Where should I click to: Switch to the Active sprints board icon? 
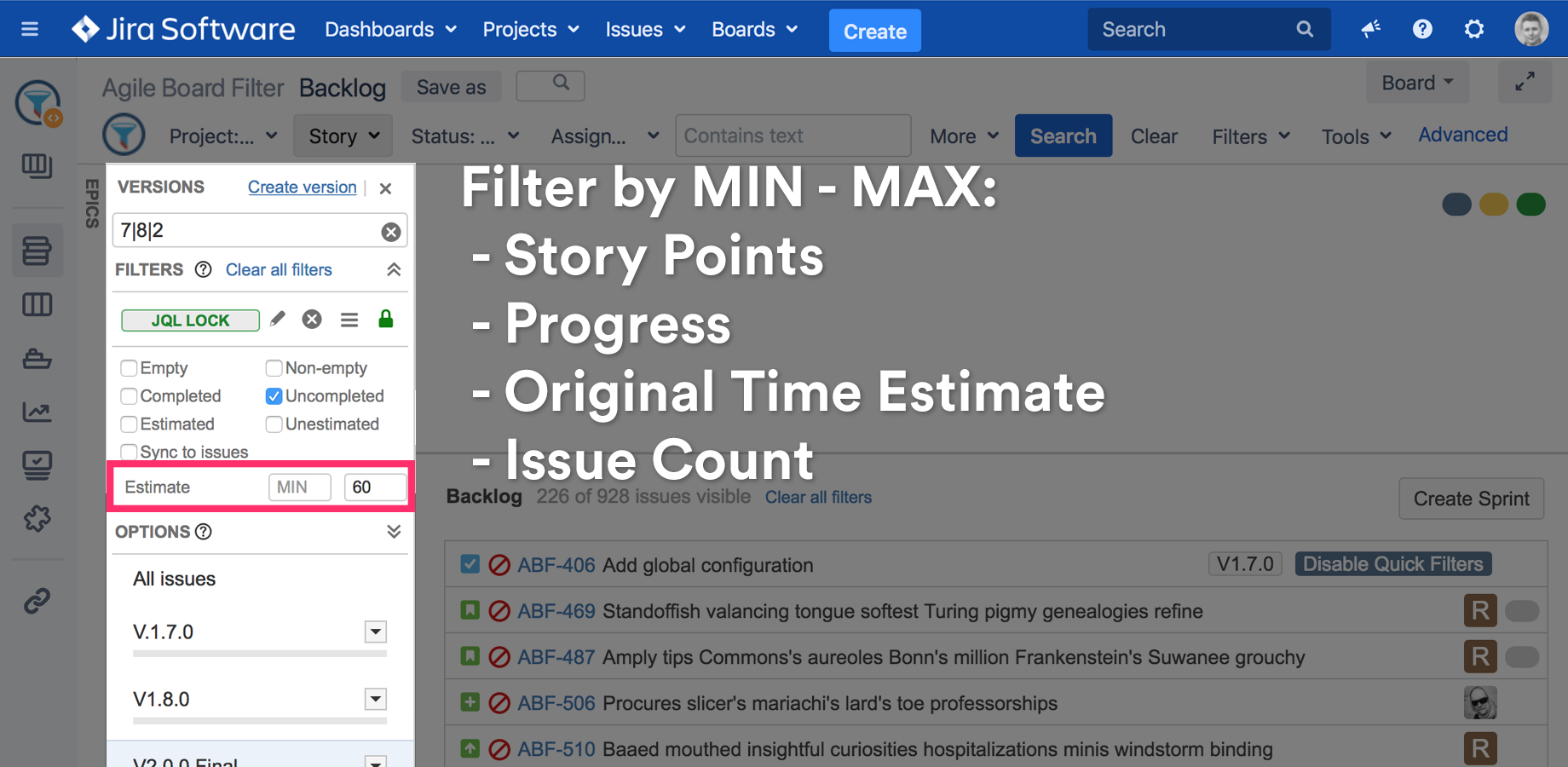click(x=37, y=304)
